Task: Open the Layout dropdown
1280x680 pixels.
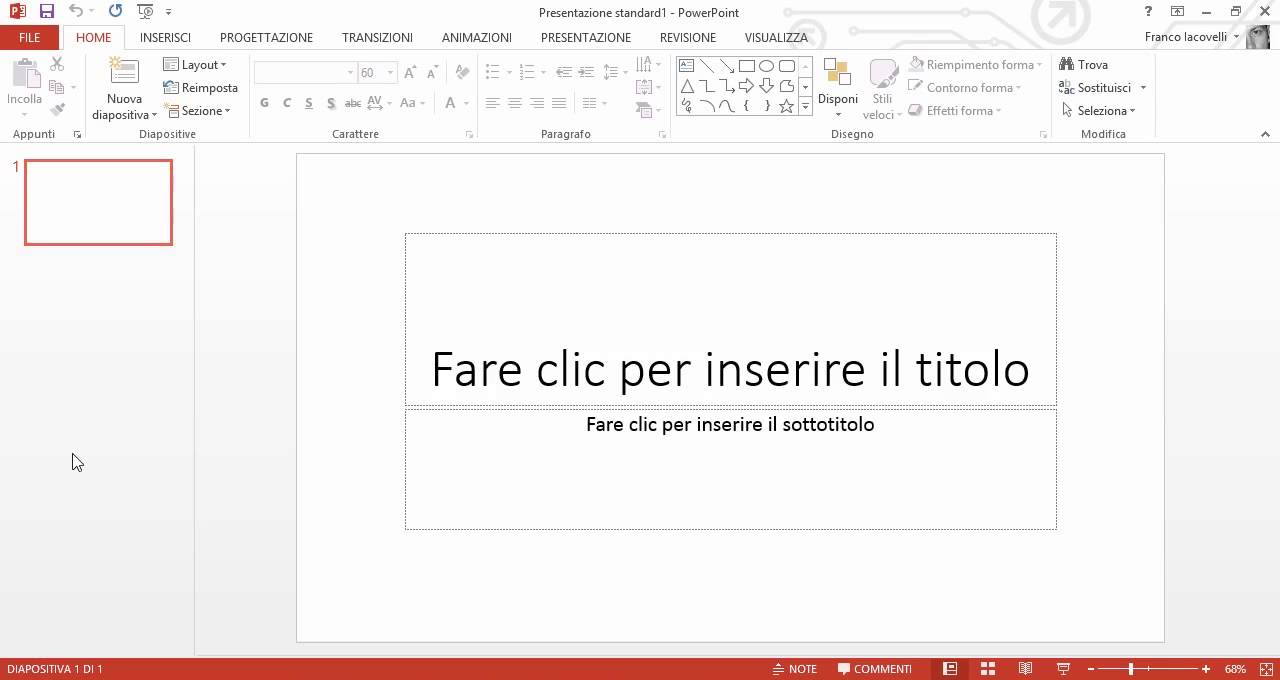Action: 195,65
